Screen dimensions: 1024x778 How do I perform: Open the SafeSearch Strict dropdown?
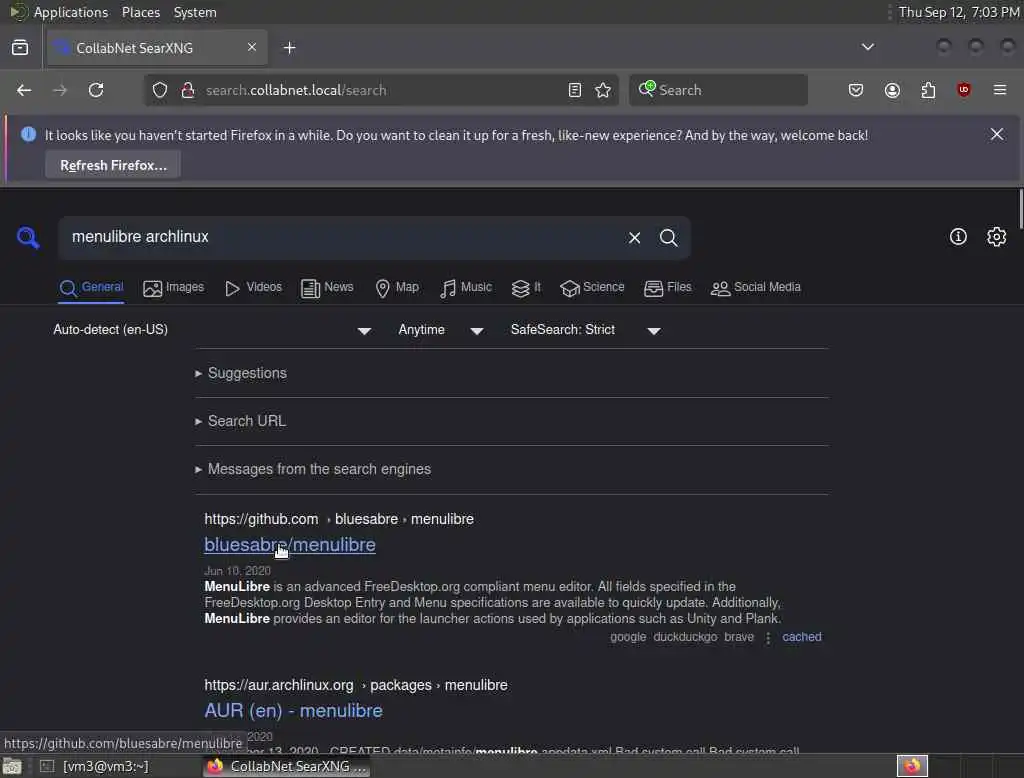pos(586,330)
